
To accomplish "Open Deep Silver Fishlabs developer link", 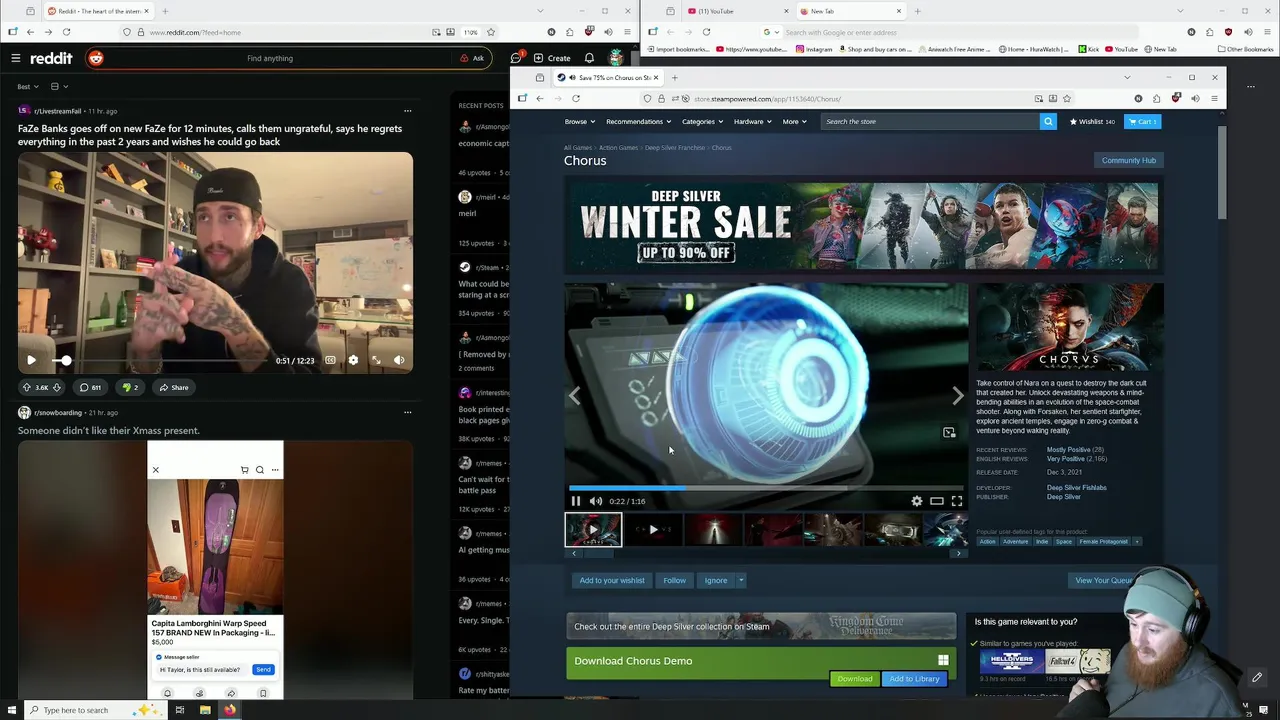I will pos(1076,488).
